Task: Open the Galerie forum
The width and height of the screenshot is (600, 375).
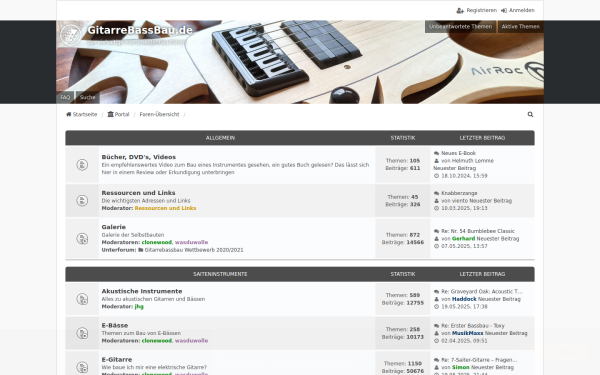Action: click(114, 227)
